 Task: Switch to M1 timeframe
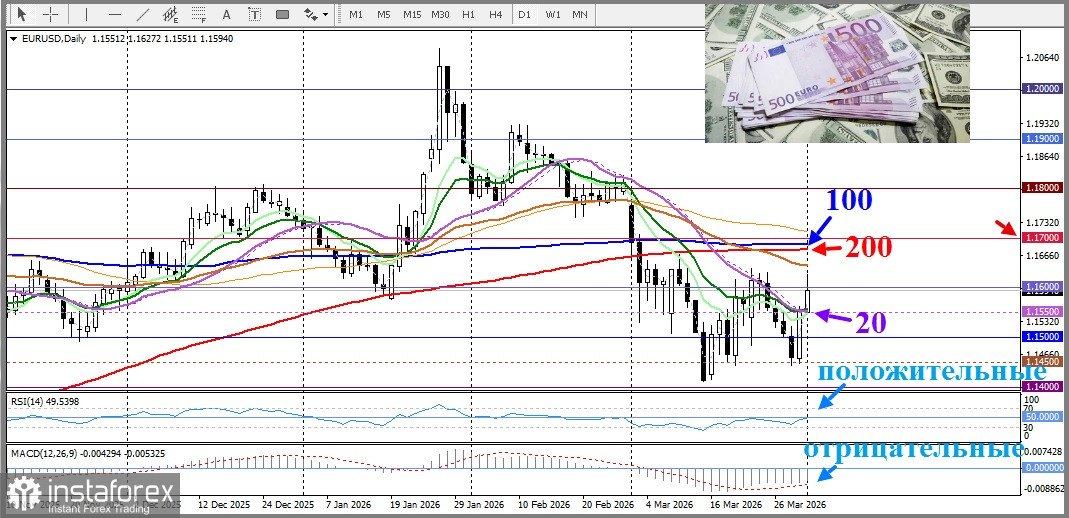coord(356,14)
